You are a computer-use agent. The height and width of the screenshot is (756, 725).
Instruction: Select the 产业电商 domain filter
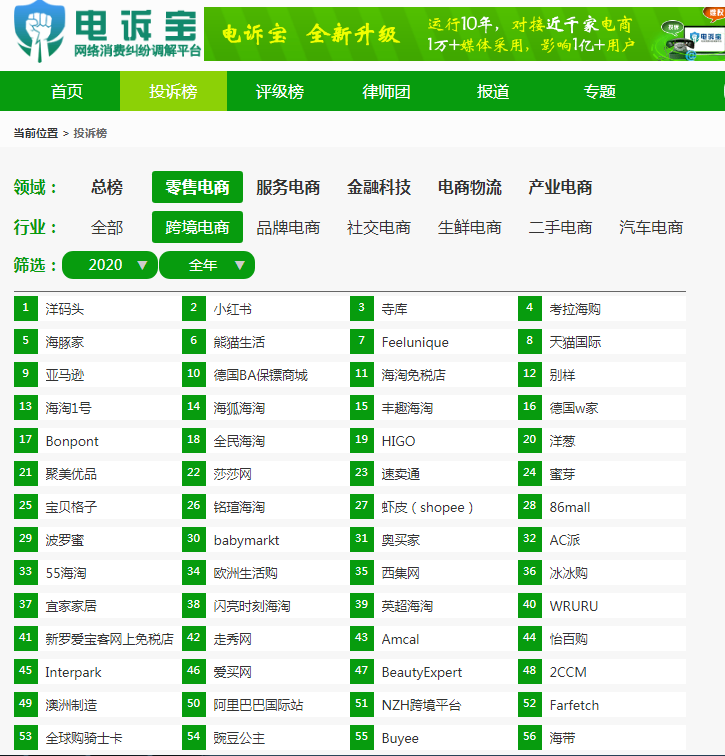(x=560, y=187)
